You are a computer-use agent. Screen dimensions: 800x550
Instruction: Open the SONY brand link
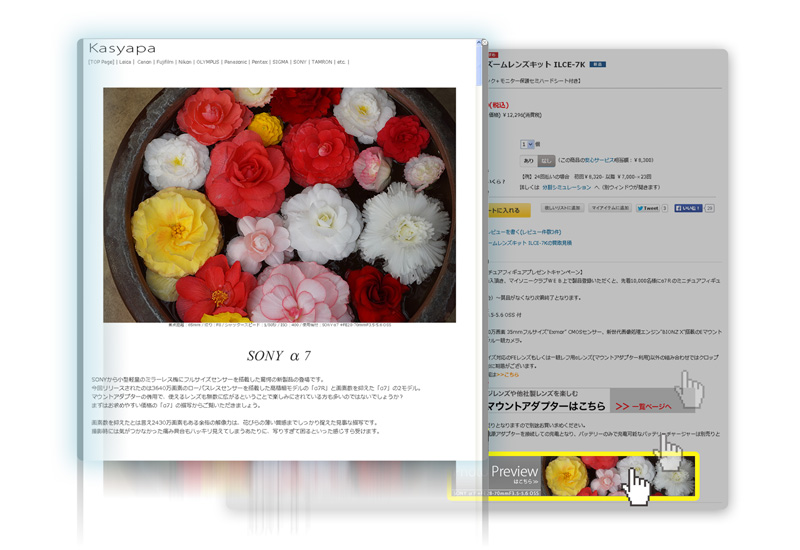[x=300, y=62]
